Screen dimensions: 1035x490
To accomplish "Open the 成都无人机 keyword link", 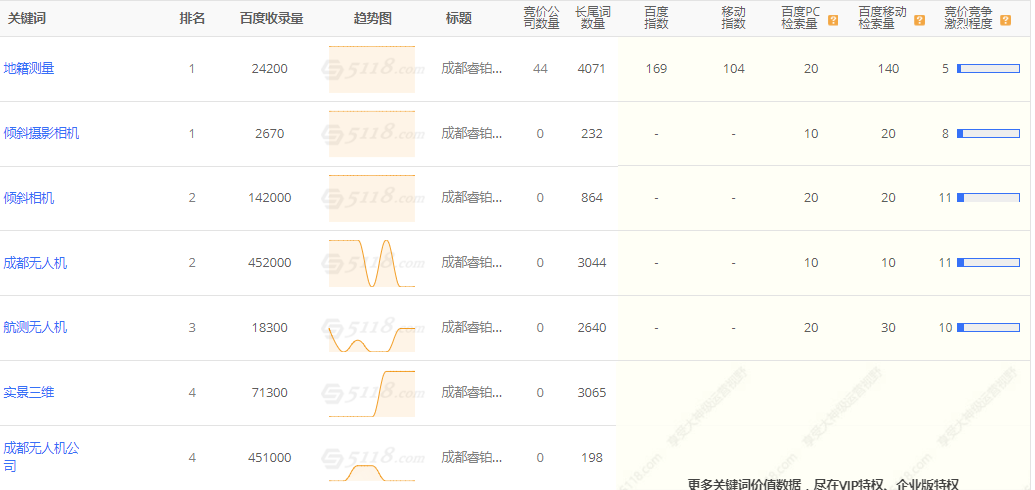I will point(35,263).
